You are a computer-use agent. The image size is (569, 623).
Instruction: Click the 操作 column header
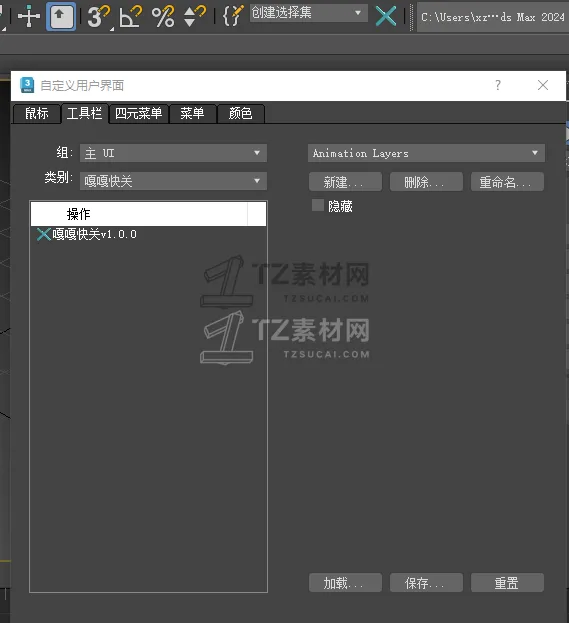point(139,214)
